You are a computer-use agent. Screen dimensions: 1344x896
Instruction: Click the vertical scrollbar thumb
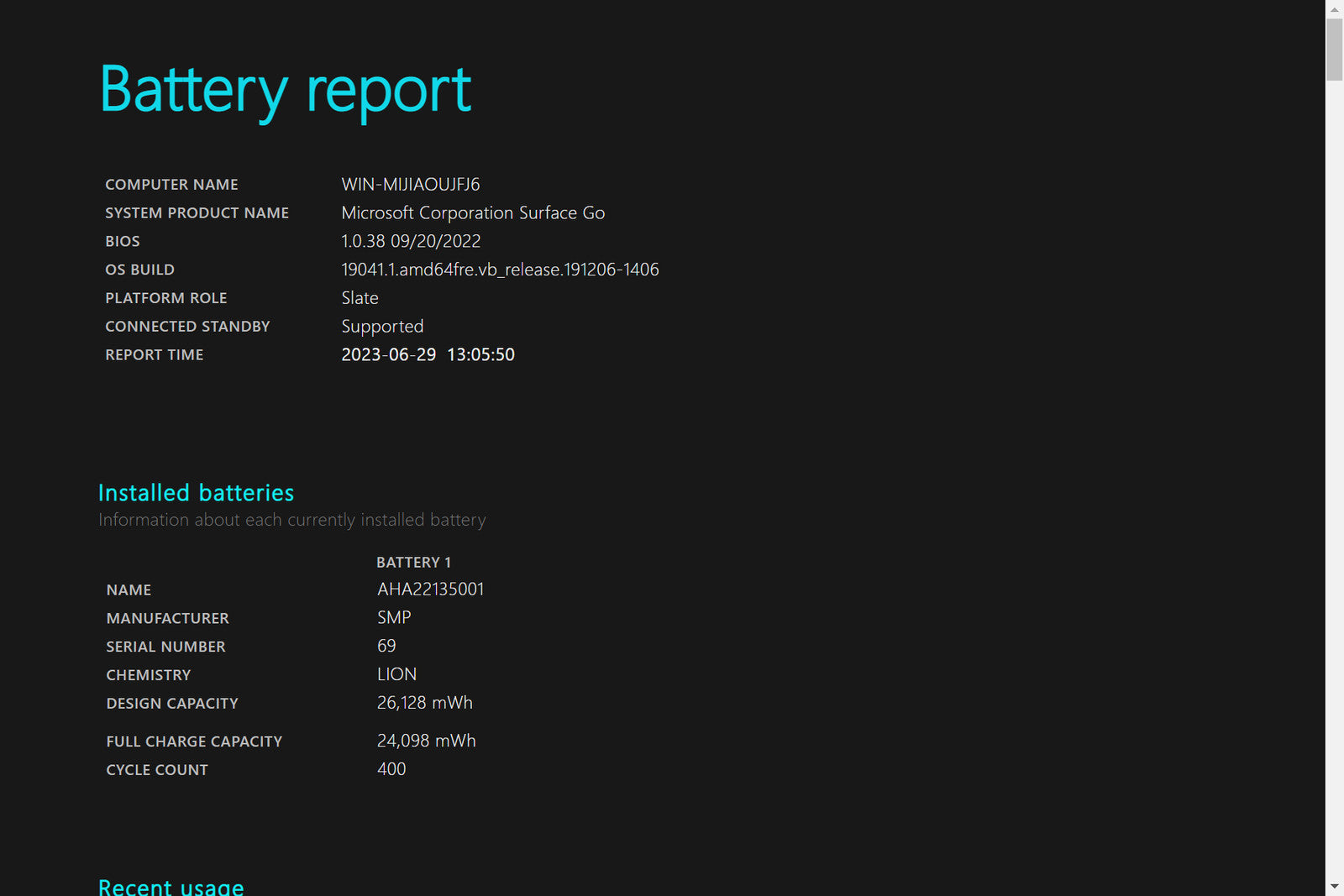point(1334,50)
